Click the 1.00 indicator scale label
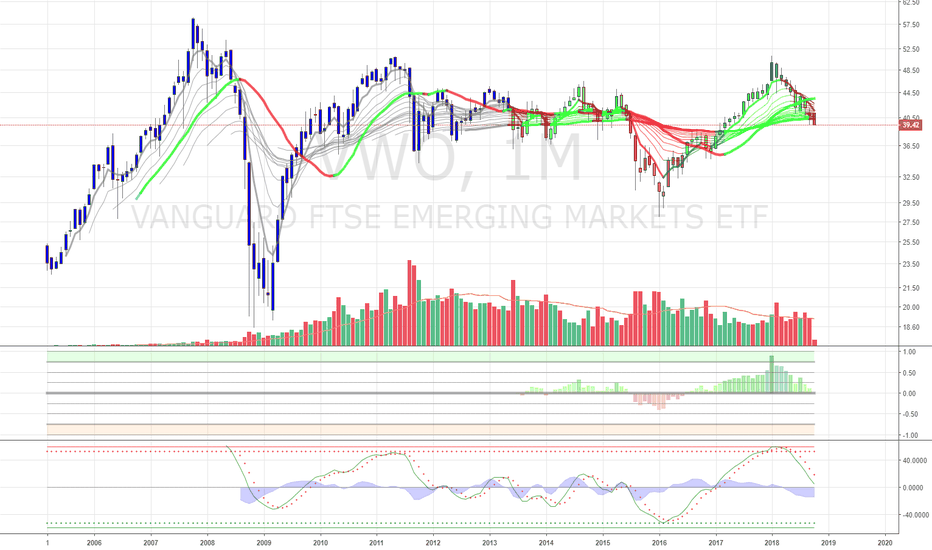The image size is (932, 550). pyautogui.click(x=909, y=351)
